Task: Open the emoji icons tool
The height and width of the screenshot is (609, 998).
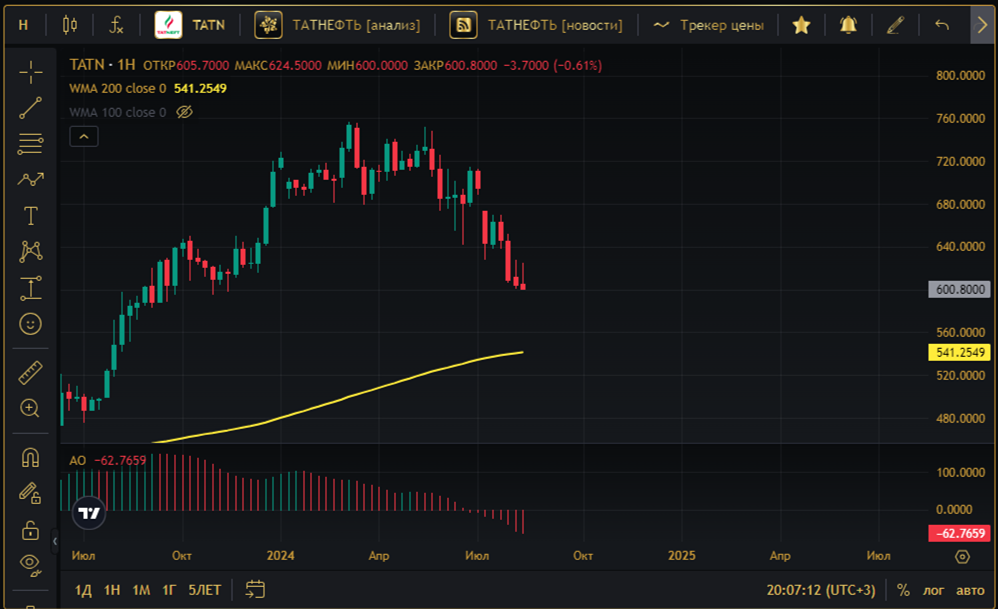Action: coord(31,324)
